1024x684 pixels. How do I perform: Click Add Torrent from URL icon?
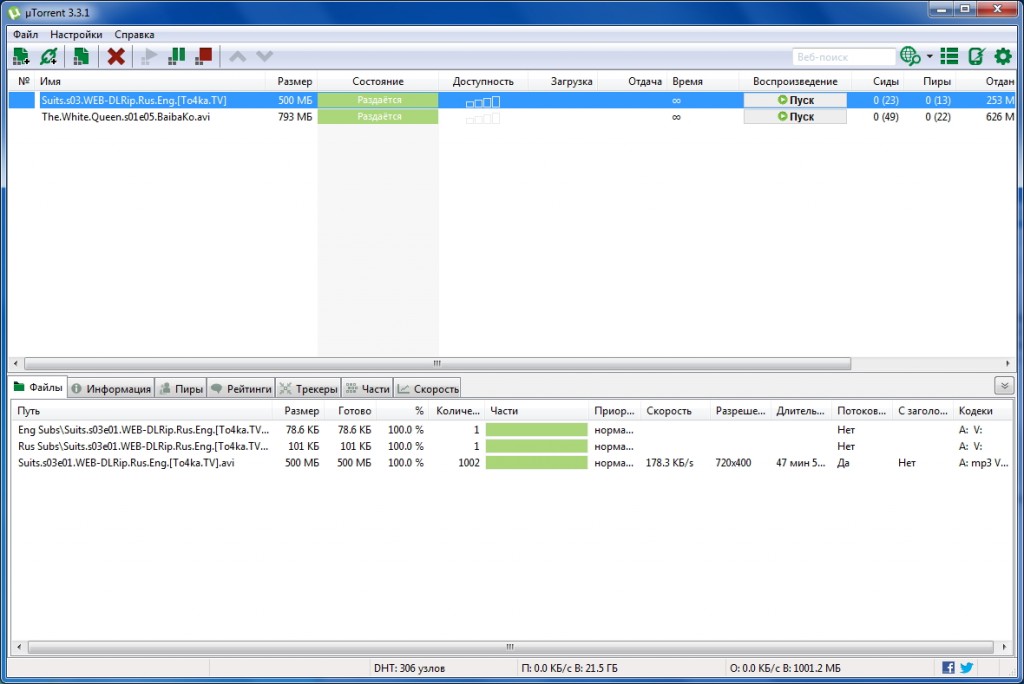[48, 56]
